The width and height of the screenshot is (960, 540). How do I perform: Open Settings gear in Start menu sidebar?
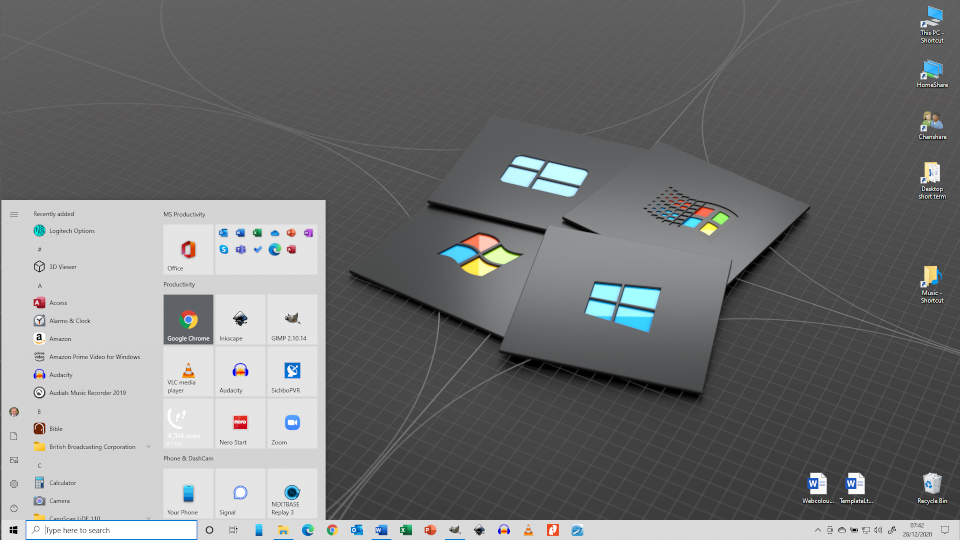(13, 484)
